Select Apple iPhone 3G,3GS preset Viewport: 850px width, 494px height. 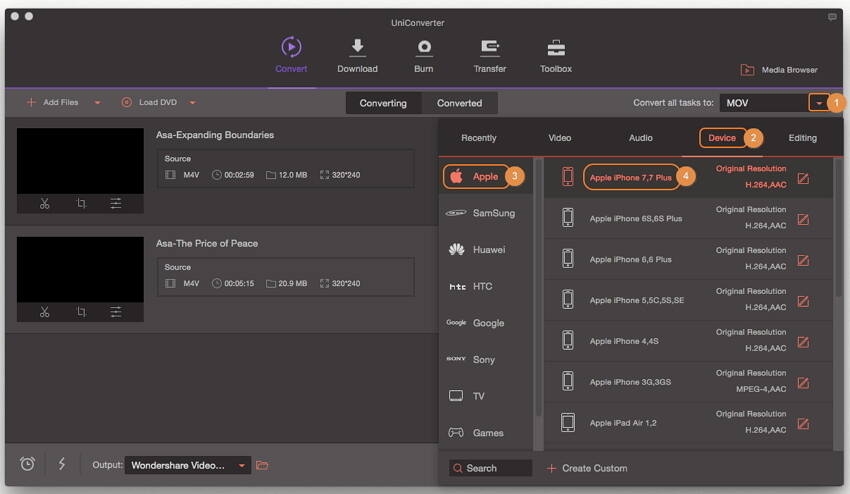(688, 382)
